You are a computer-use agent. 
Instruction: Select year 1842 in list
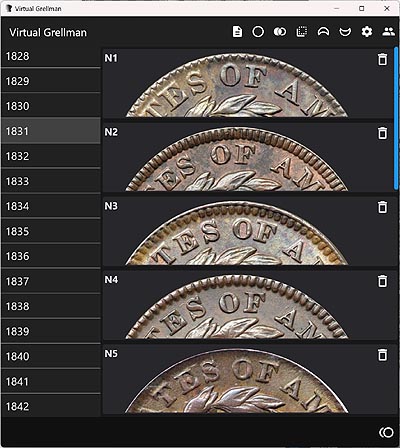point(51,406)
